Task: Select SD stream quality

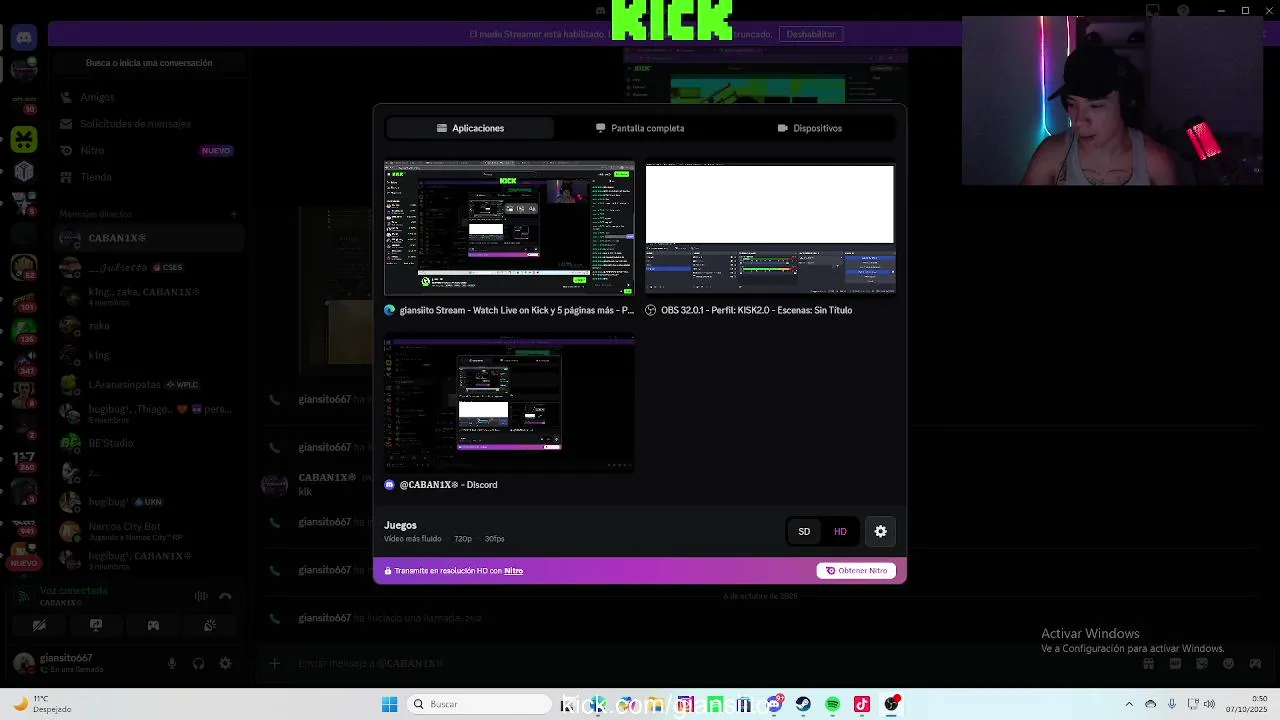Action: [804, 532]
